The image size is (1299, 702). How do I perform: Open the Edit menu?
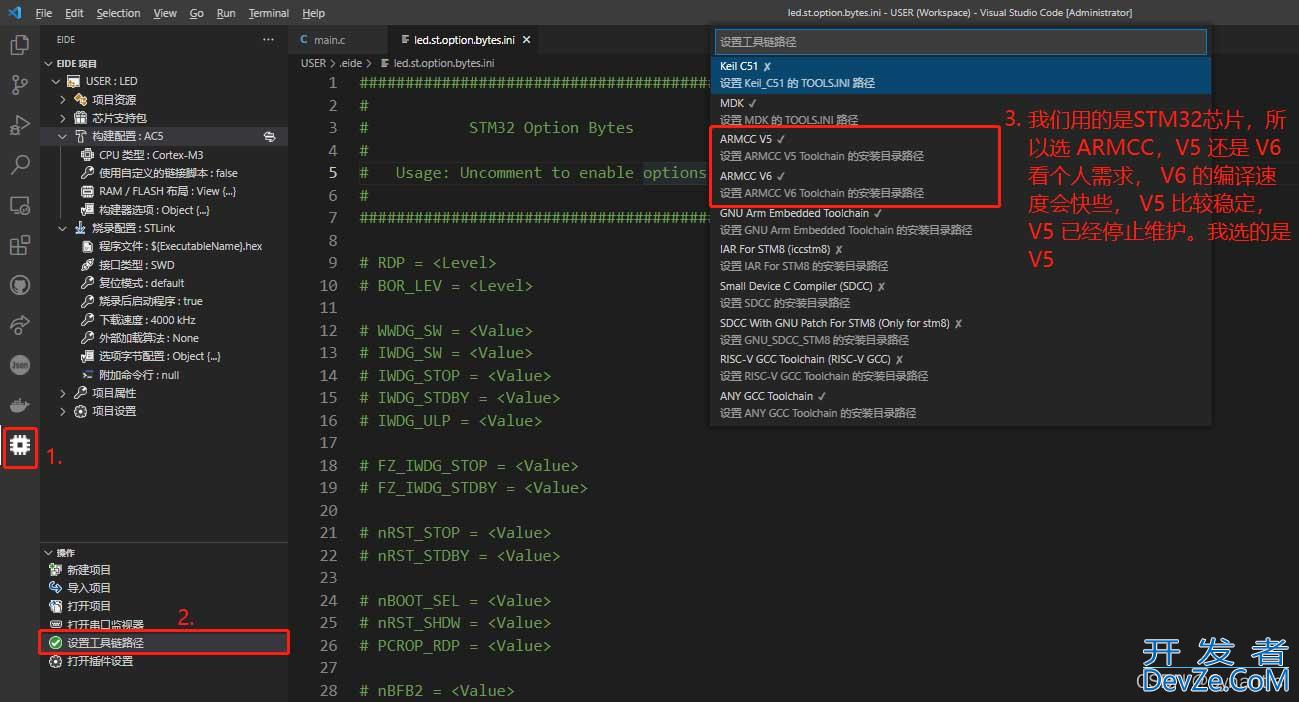74,13
